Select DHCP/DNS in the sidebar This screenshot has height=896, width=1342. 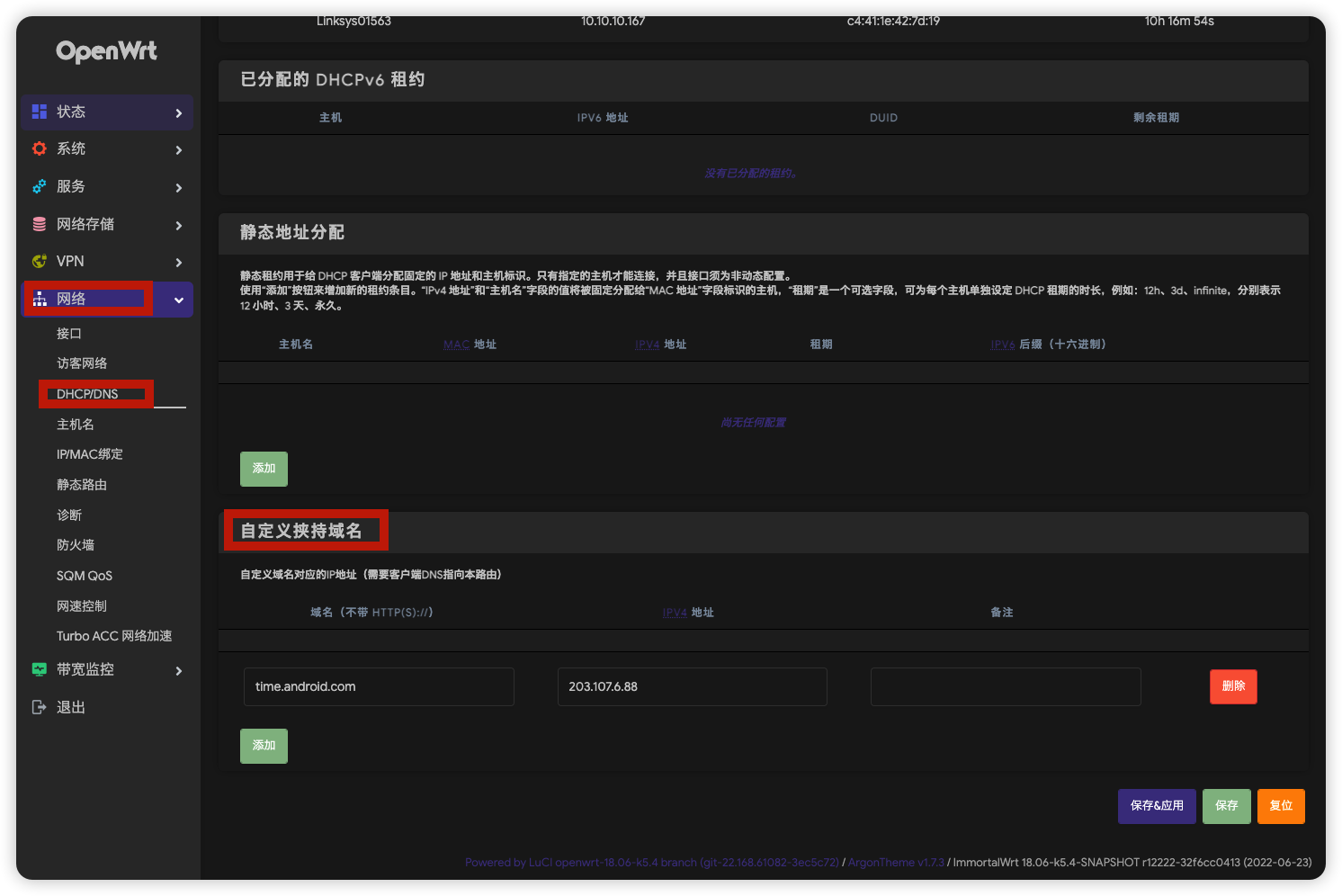[x=87, y=394]
